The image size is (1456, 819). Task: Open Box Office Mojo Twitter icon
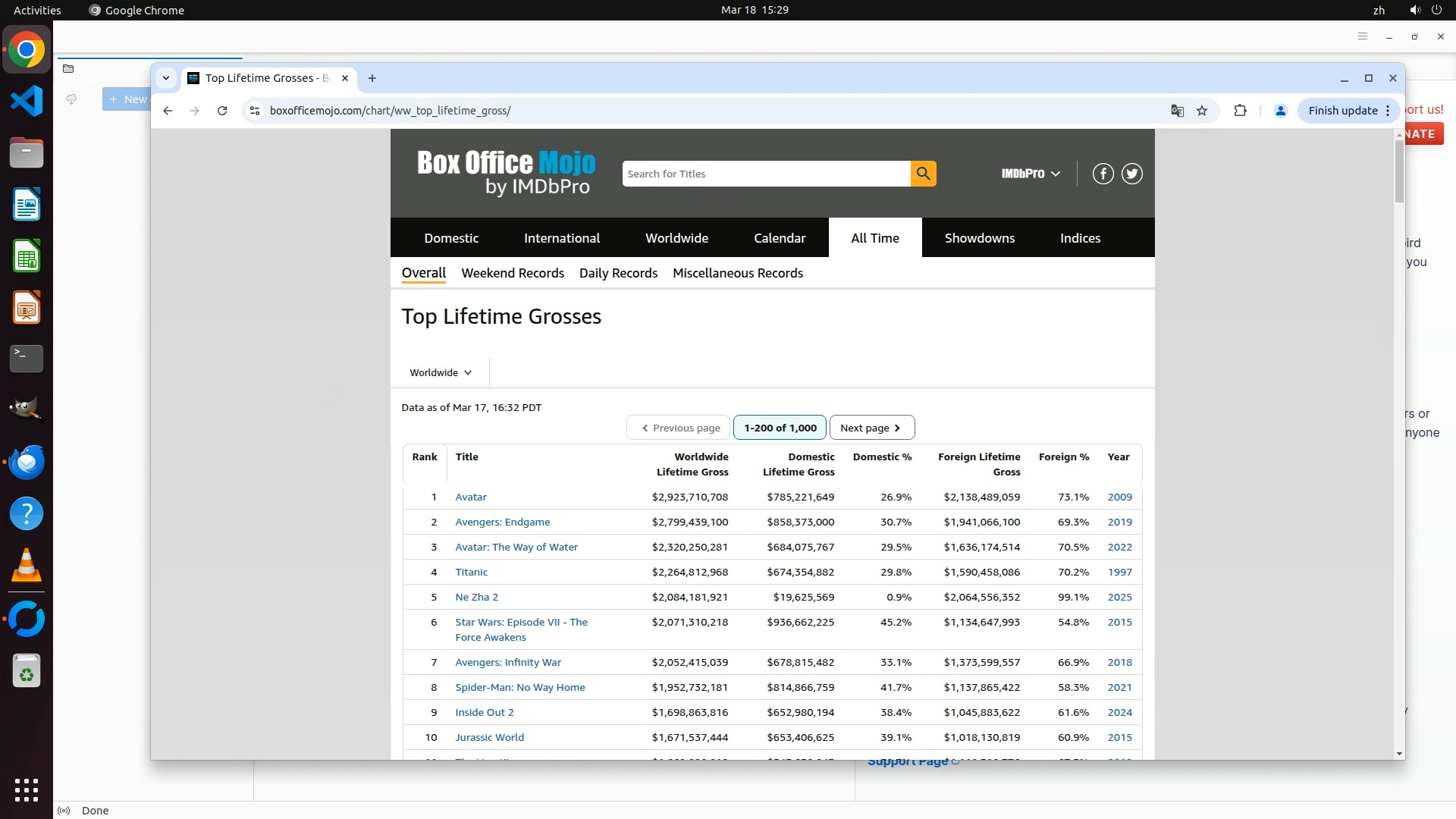coord(1131,174)
